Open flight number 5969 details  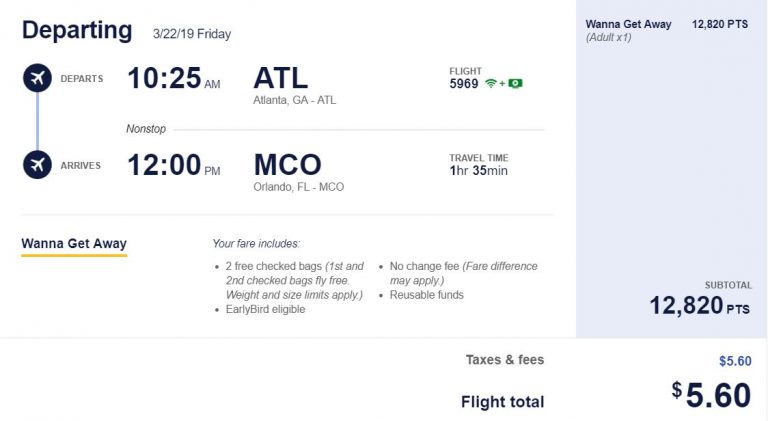(x=464, y=84)
